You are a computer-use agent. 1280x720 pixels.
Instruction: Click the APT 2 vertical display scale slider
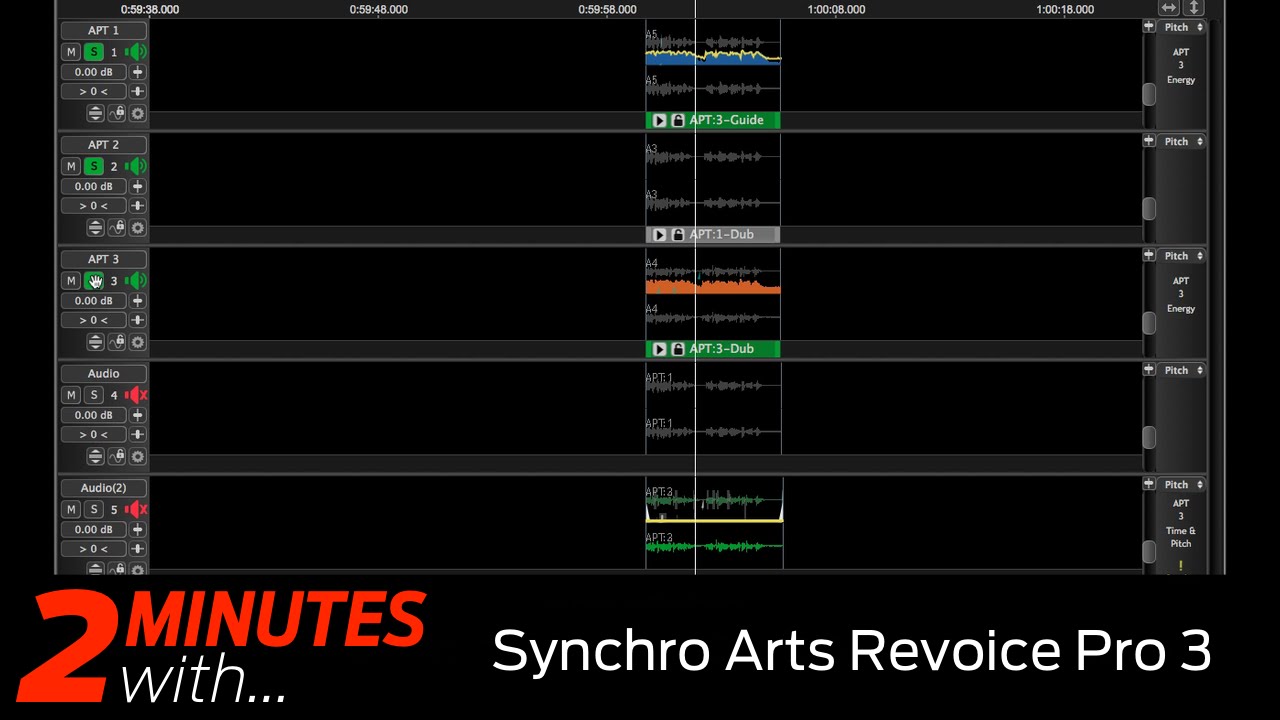coord(1149,208)
